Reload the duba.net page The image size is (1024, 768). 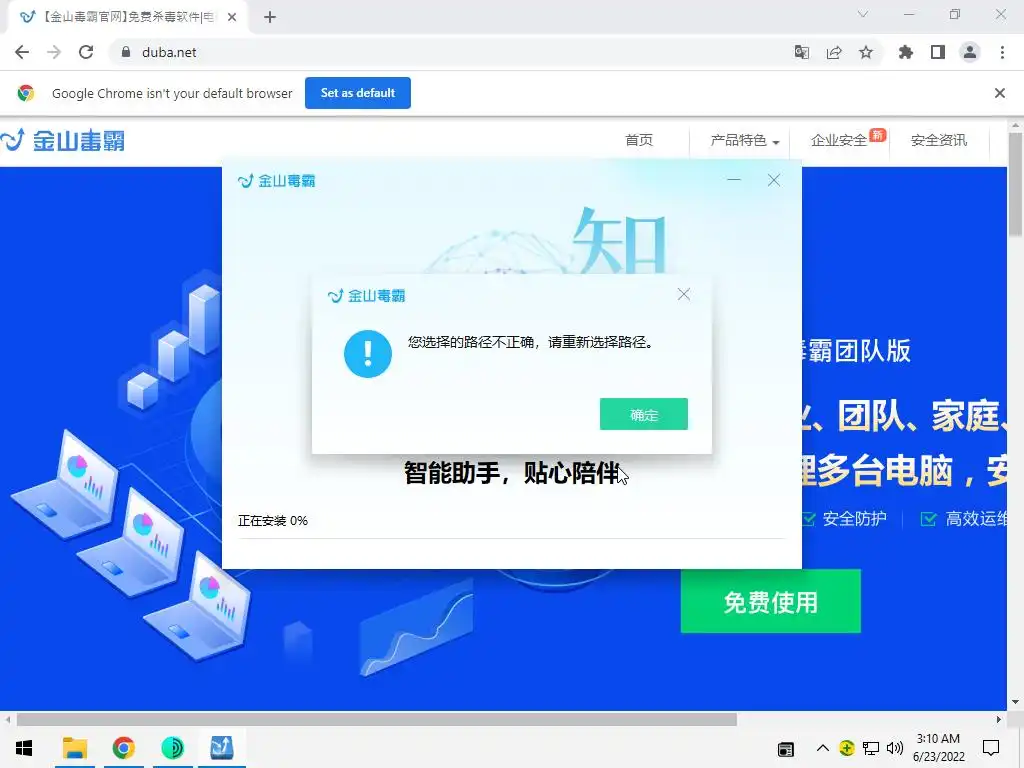(86, 52)
